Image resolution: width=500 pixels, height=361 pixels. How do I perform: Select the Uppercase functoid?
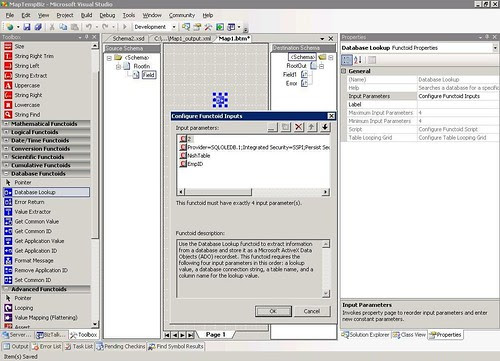click(x=27, y=85)
